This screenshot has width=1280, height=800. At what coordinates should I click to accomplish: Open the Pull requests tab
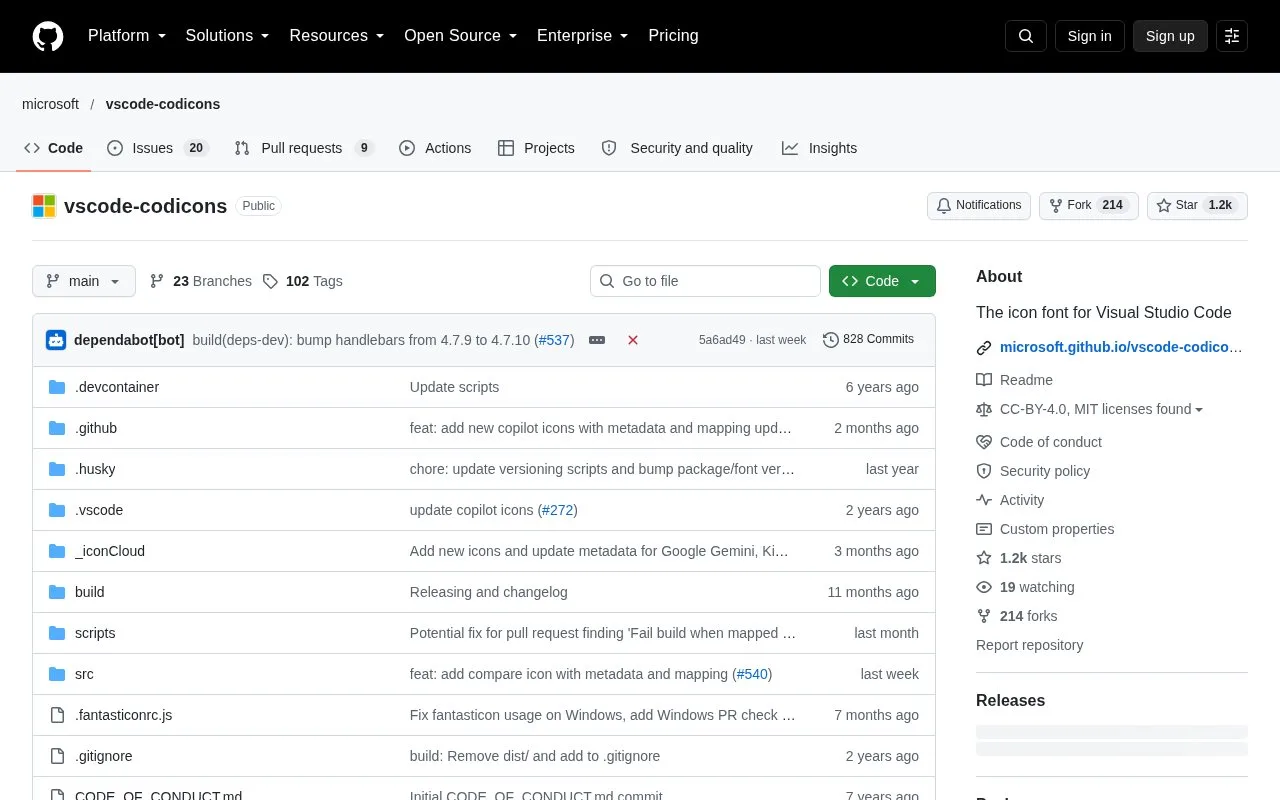(304, 148)
